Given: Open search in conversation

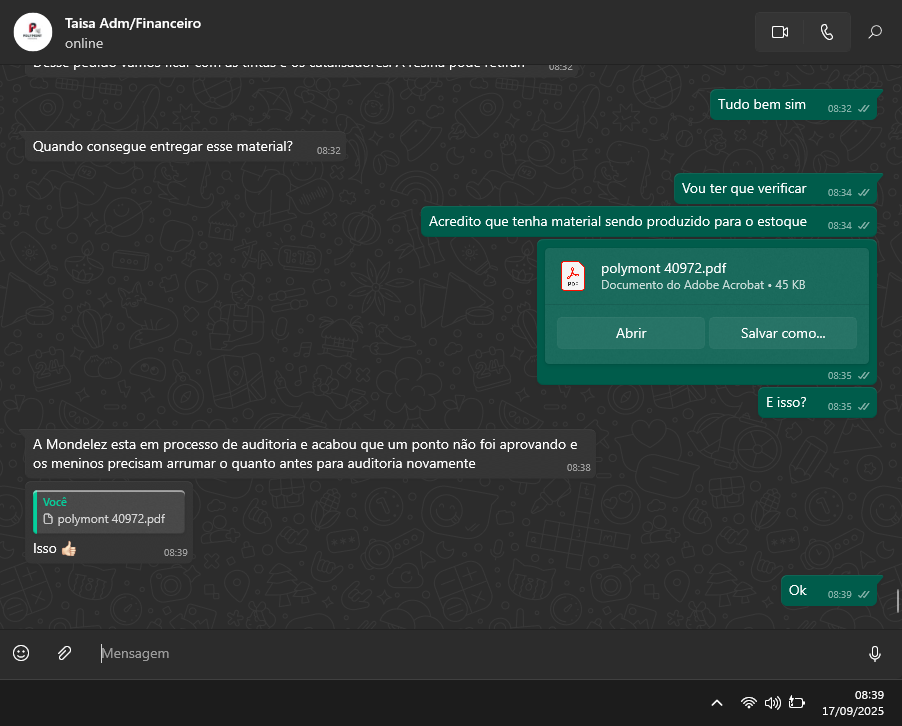Looking at the screenshot, I should tap(875, 32).
